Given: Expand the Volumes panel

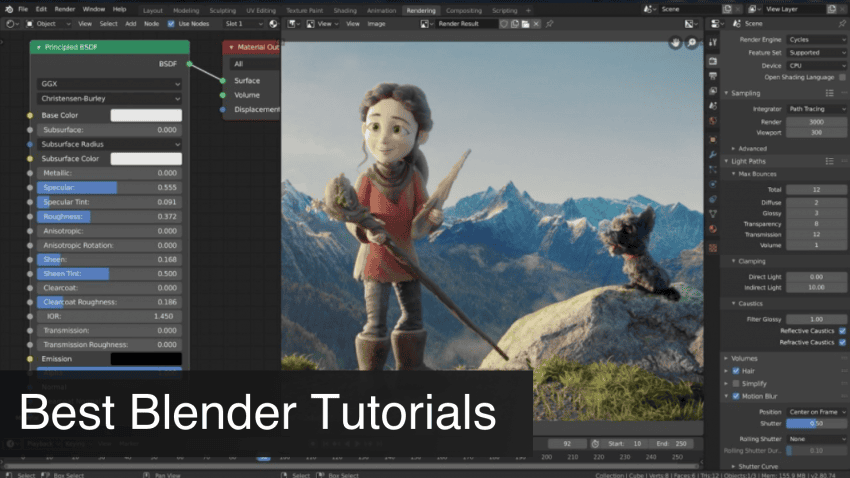Looking at the screenshot, I should (x=726, y=358).
